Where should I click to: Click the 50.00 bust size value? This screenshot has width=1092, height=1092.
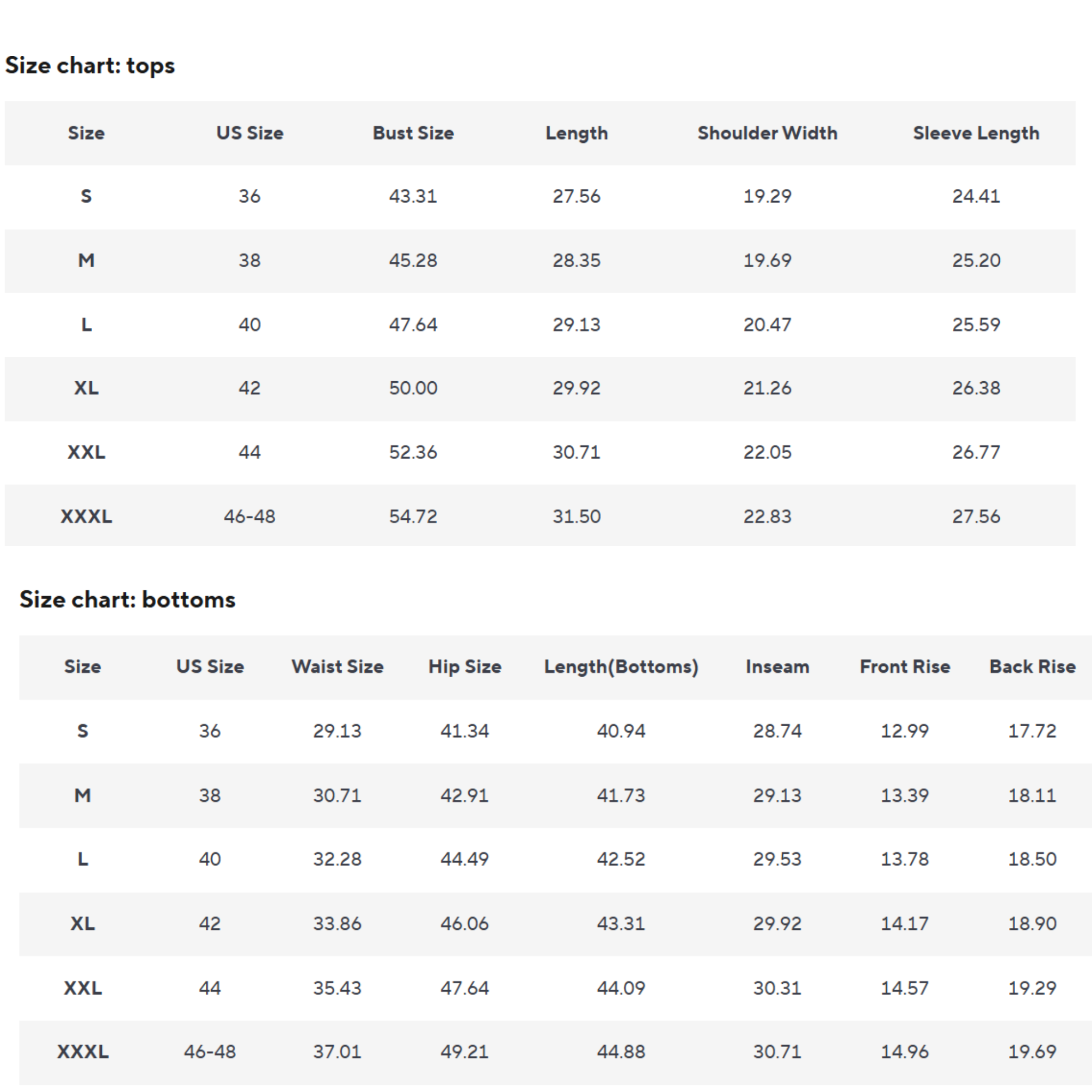[413, 388]
